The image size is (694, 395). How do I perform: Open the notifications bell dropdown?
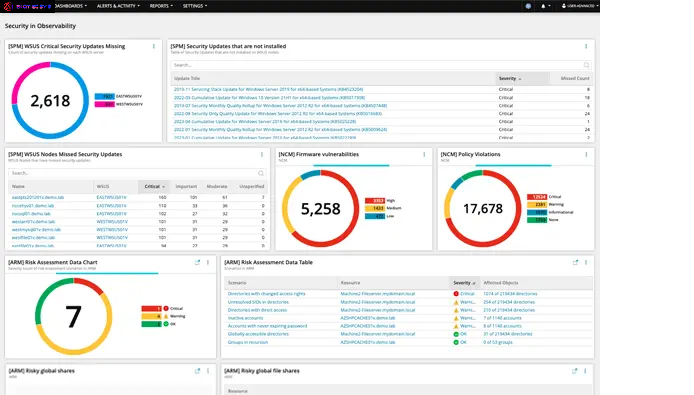coord(545,6)
